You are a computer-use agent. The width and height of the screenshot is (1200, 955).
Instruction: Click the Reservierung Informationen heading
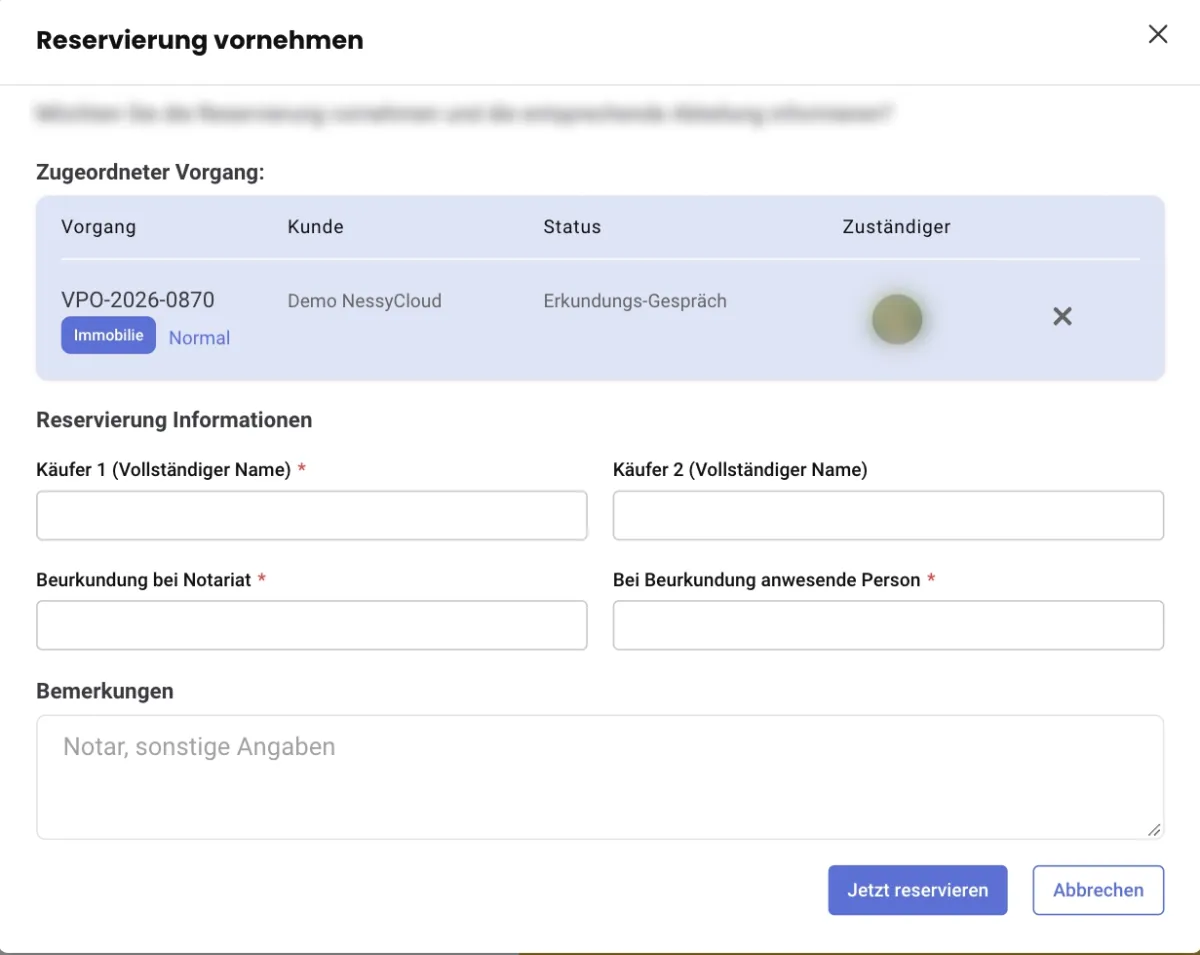174,420
